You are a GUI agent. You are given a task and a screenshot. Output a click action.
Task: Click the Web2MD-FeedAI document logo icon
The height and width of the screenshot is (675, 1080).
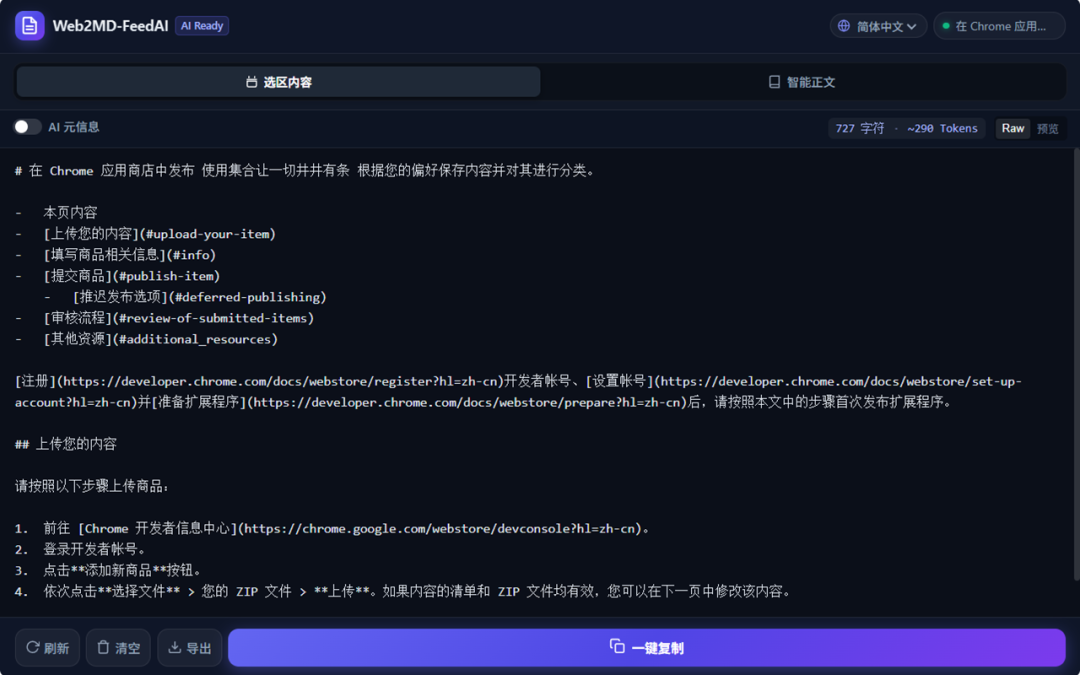click(x=30, y=26)
